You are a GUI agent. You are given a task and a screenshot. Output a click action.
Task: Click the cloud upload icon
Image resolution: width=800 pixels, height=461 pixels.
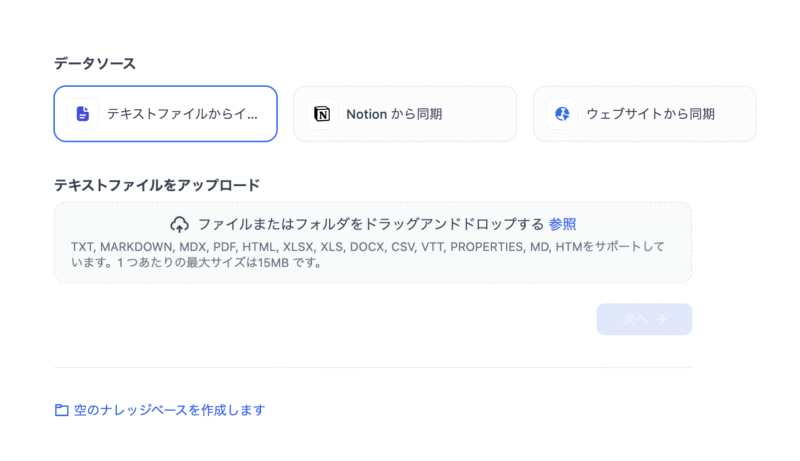tap(180, 224)
